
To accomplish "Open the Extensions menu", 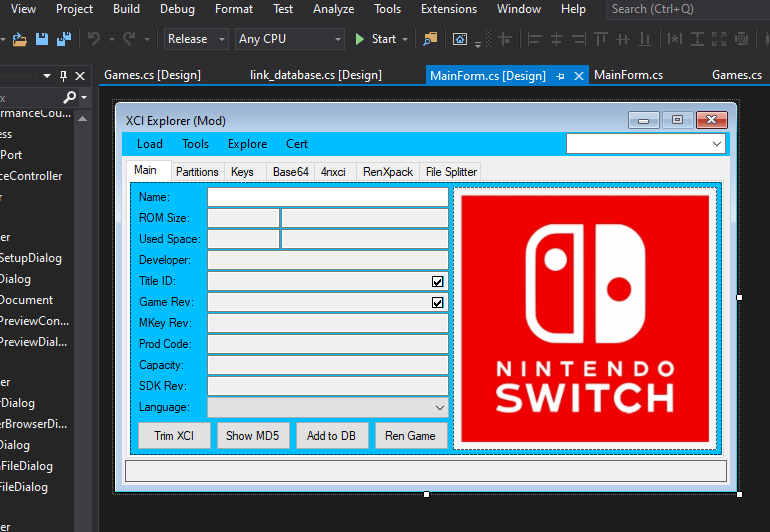I will [449, 9].
